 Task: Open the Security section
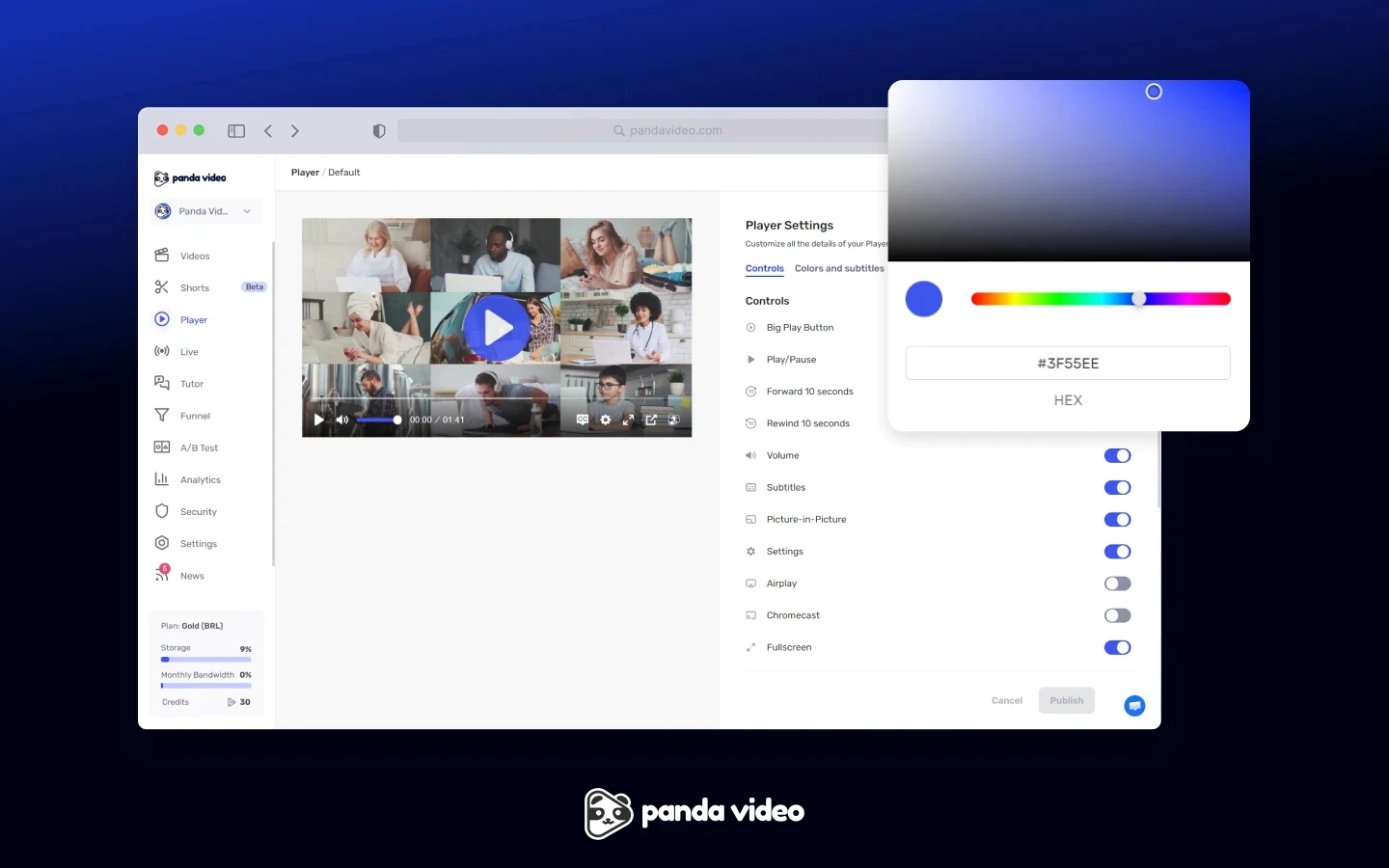198,511
